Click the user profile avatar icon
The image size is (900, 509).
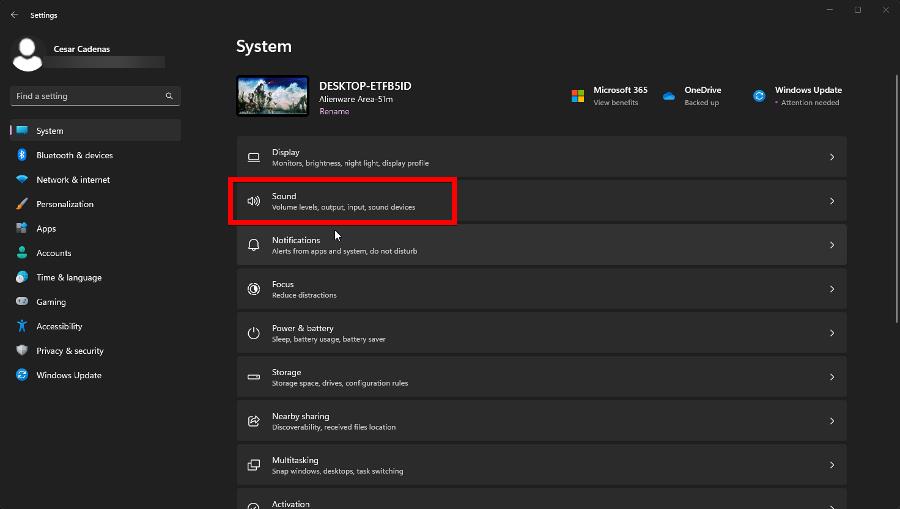[x=27, y=55]
